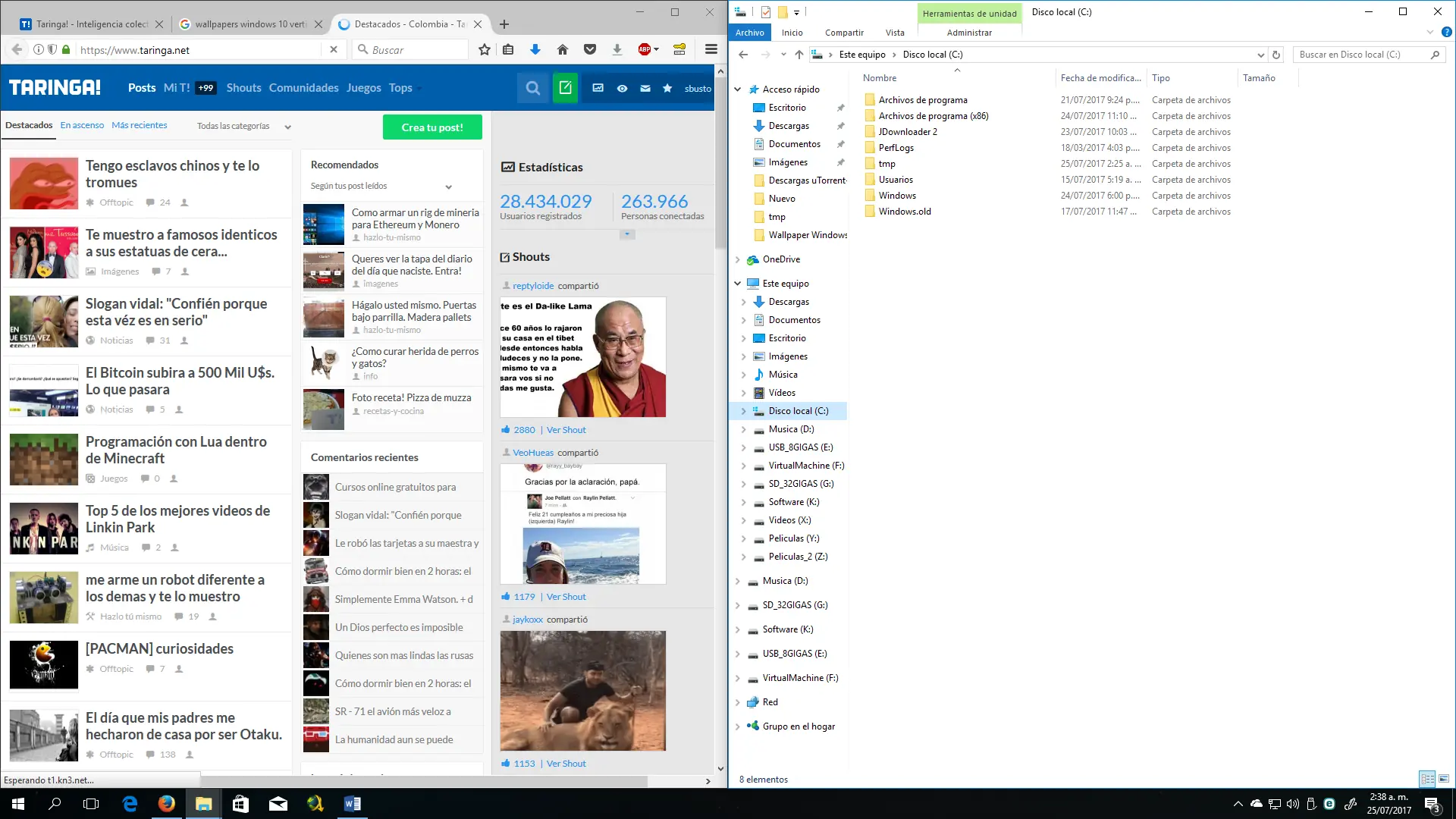
Task: Expand the Explorer ribbon with the chevron
Action: coord(1430,33)
